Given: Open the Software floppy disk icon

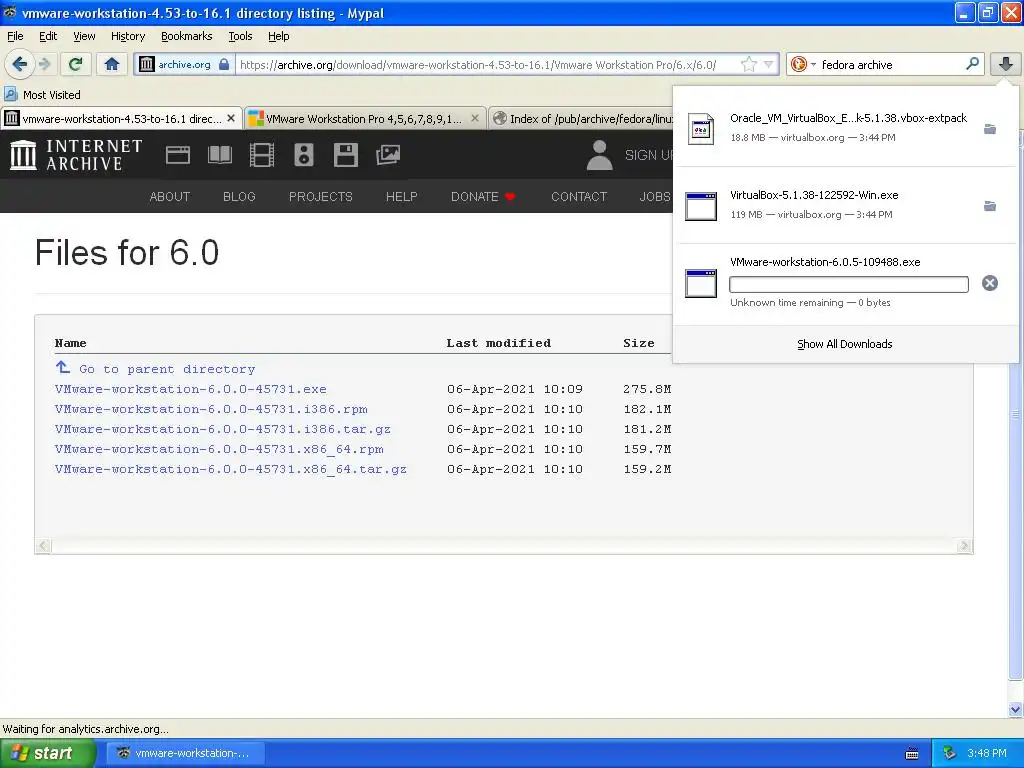Looking at the screenshot, I should [x=345, y=155].
